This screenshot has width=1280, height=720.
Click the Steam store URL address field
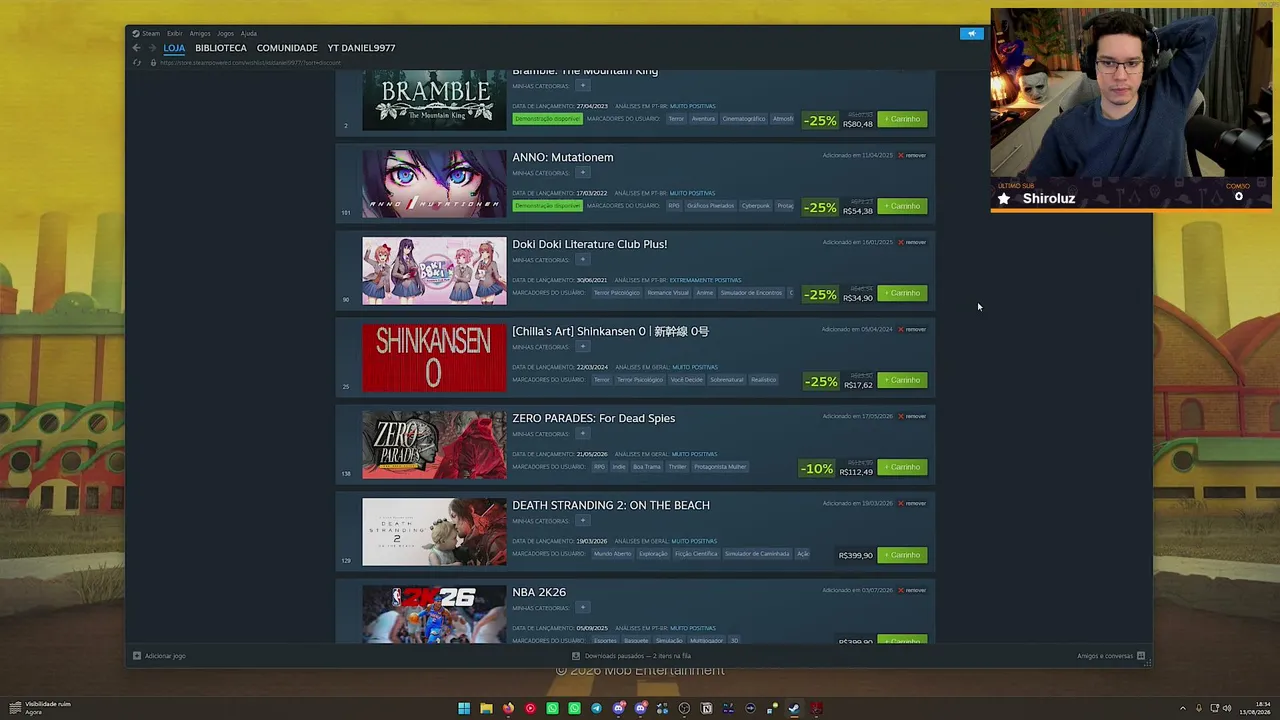point(250,63)
